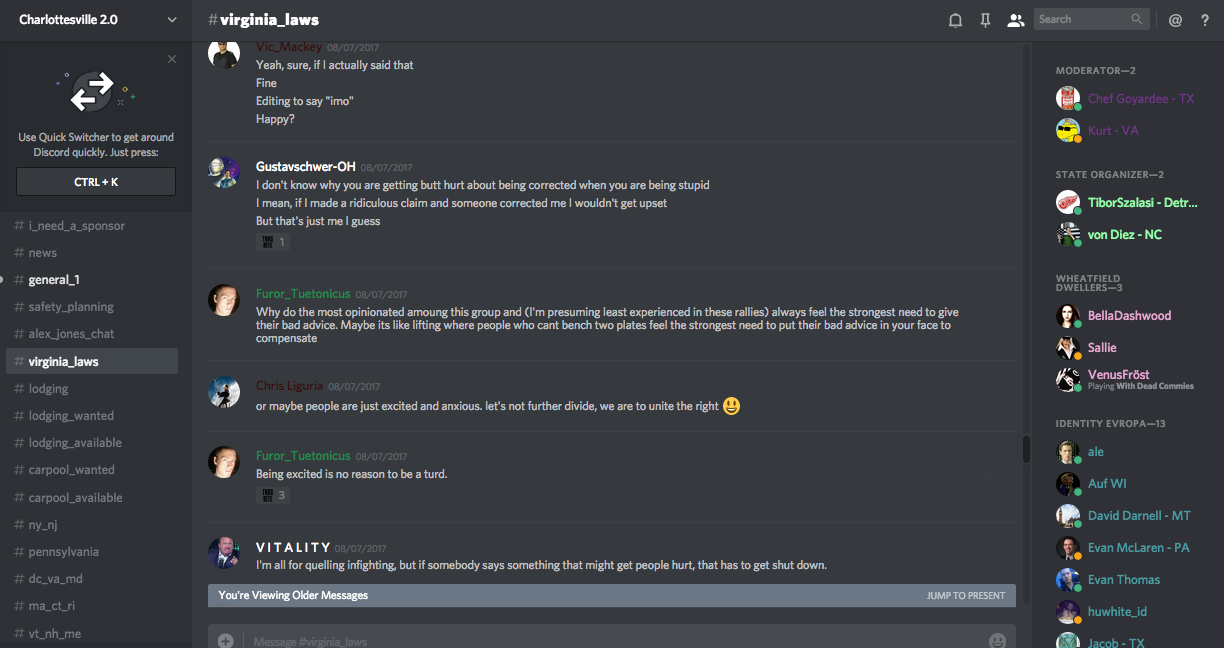Screen dimensions: 1224x648
Task: Click the attach file plus button
Action: pos(226,640)
